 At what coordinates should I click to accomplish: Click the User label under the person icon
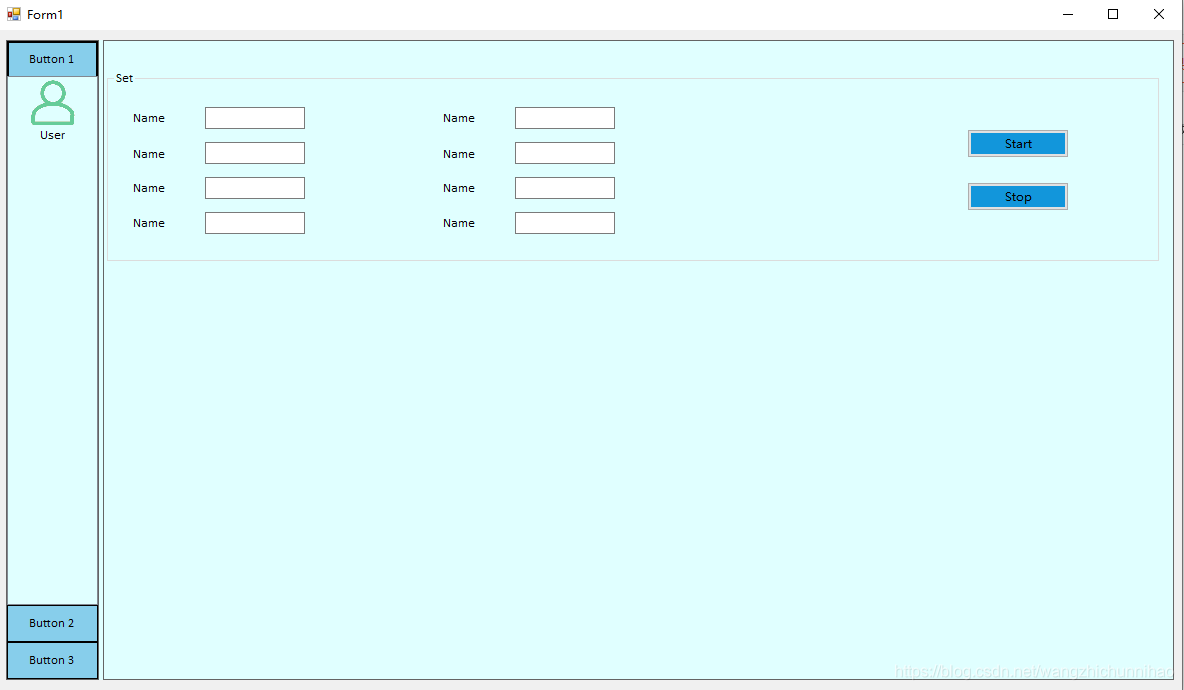pyautogui.click(x=52, y=134)
